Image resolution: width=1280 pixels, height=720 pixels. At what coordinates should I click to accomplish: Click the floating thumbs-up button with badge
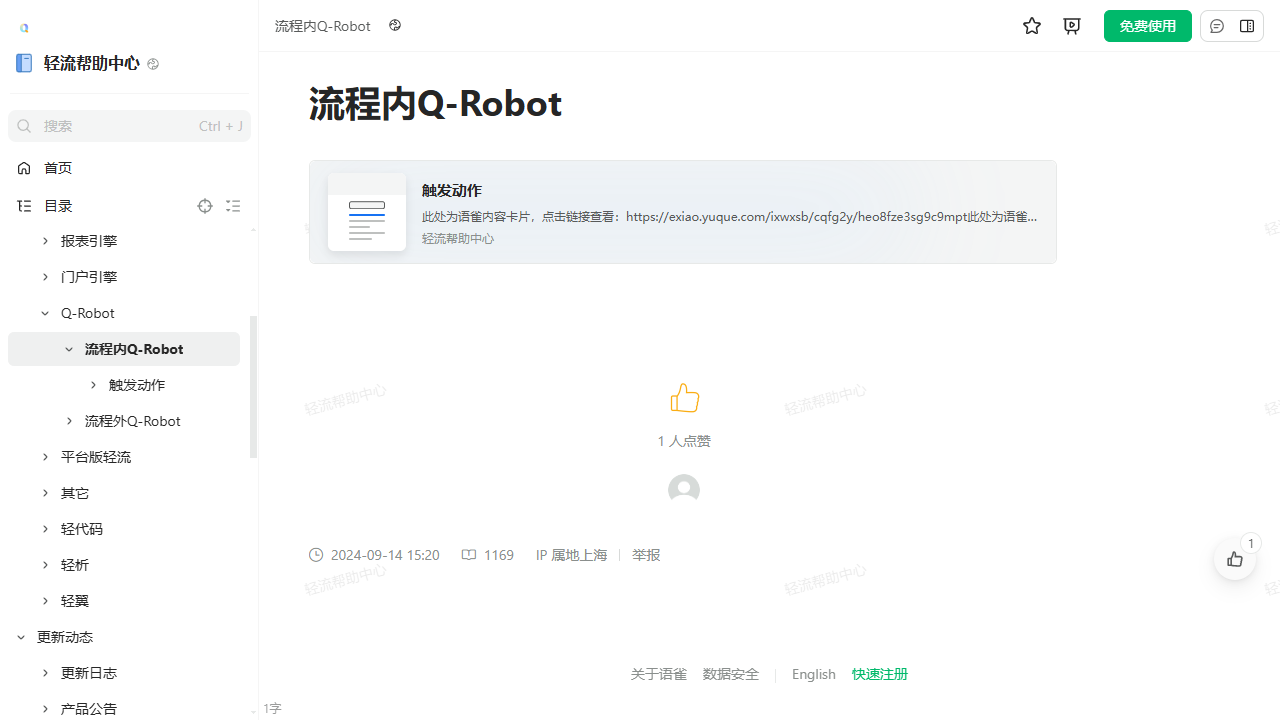[1235, 559]
